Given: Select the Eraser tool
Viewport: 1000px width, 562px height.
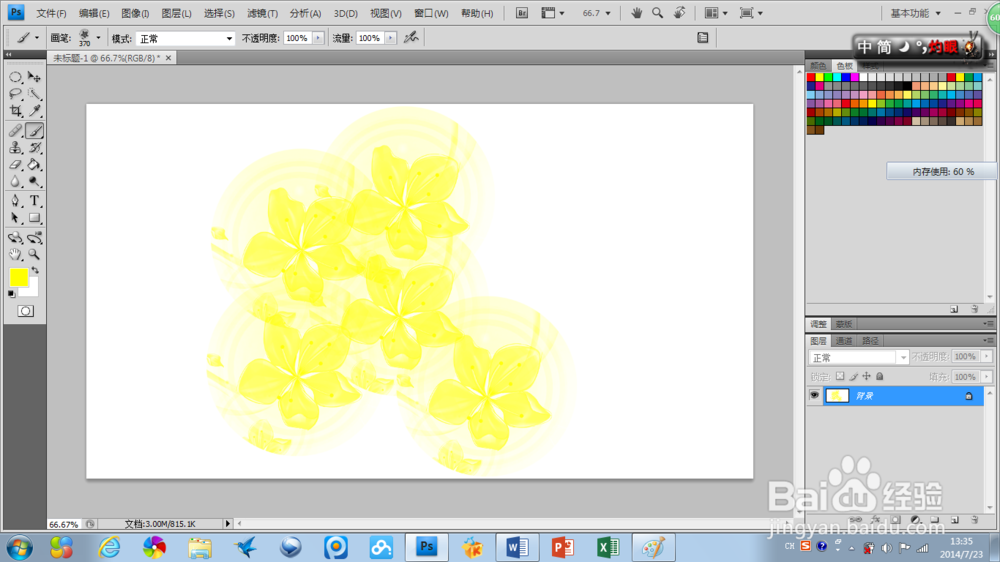Looking at the screenshot, I should point(15,165).
